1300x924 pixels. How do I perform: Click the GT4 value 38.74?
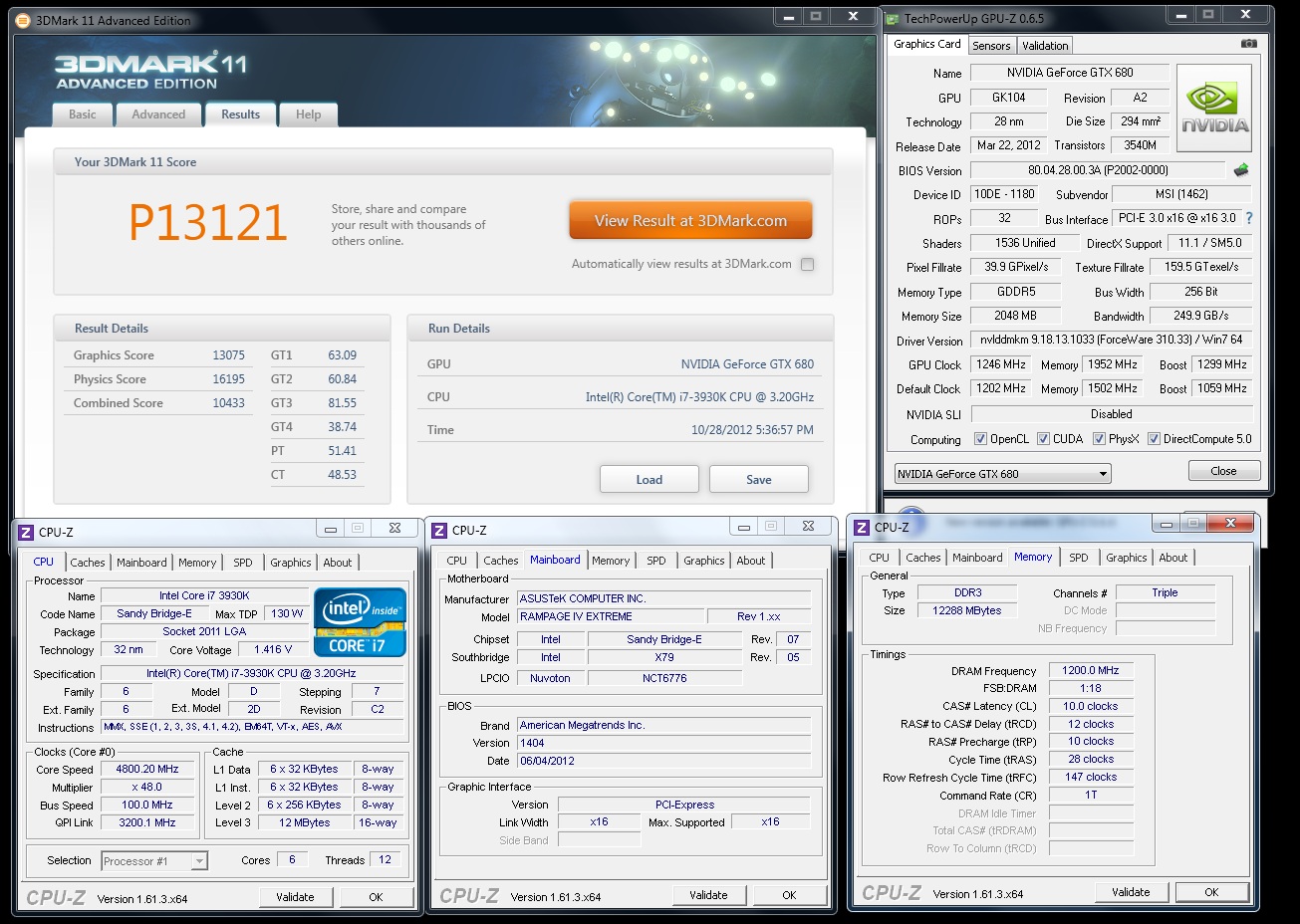342,427
